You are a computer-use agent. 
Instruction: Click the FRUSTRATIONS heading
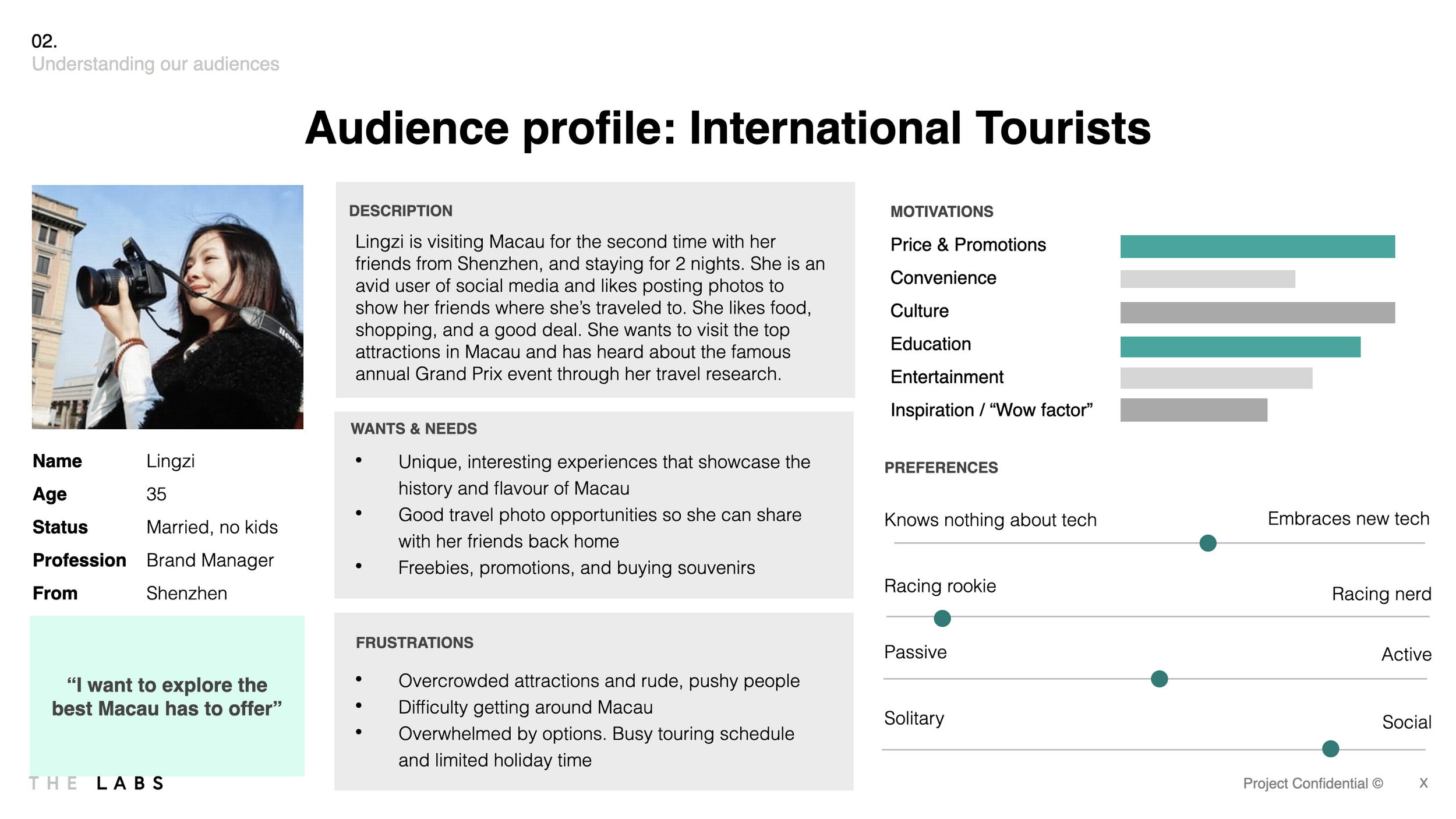coord(414,643)
